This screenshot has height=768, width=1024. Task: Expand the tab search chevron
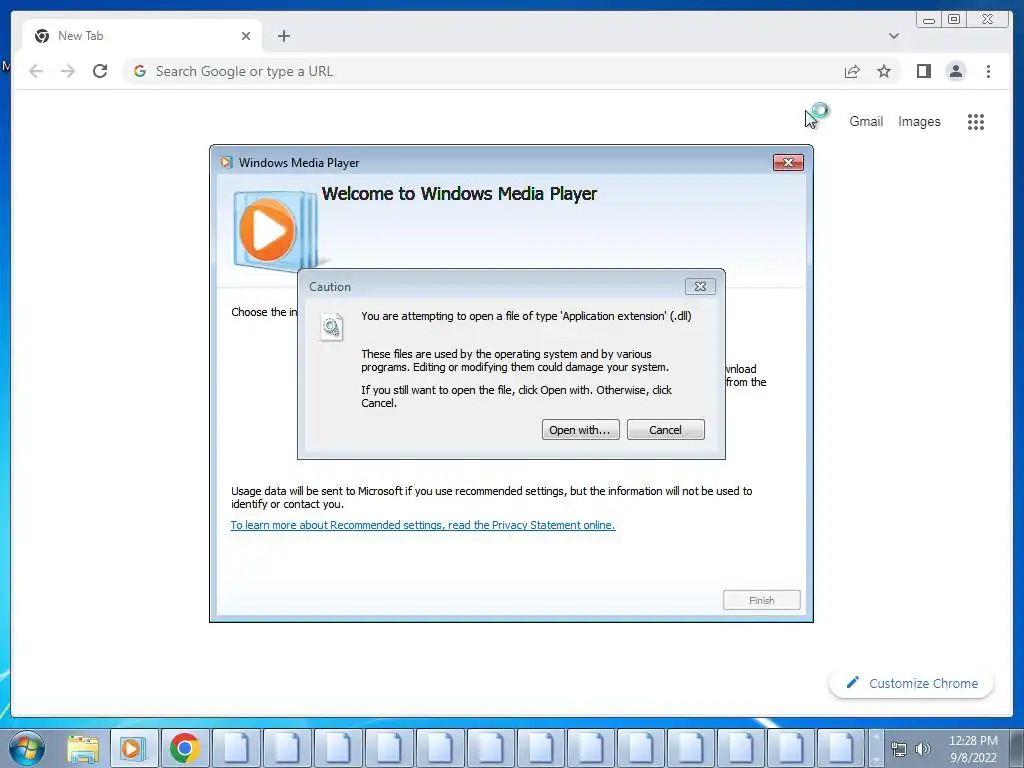pos(893,36)
